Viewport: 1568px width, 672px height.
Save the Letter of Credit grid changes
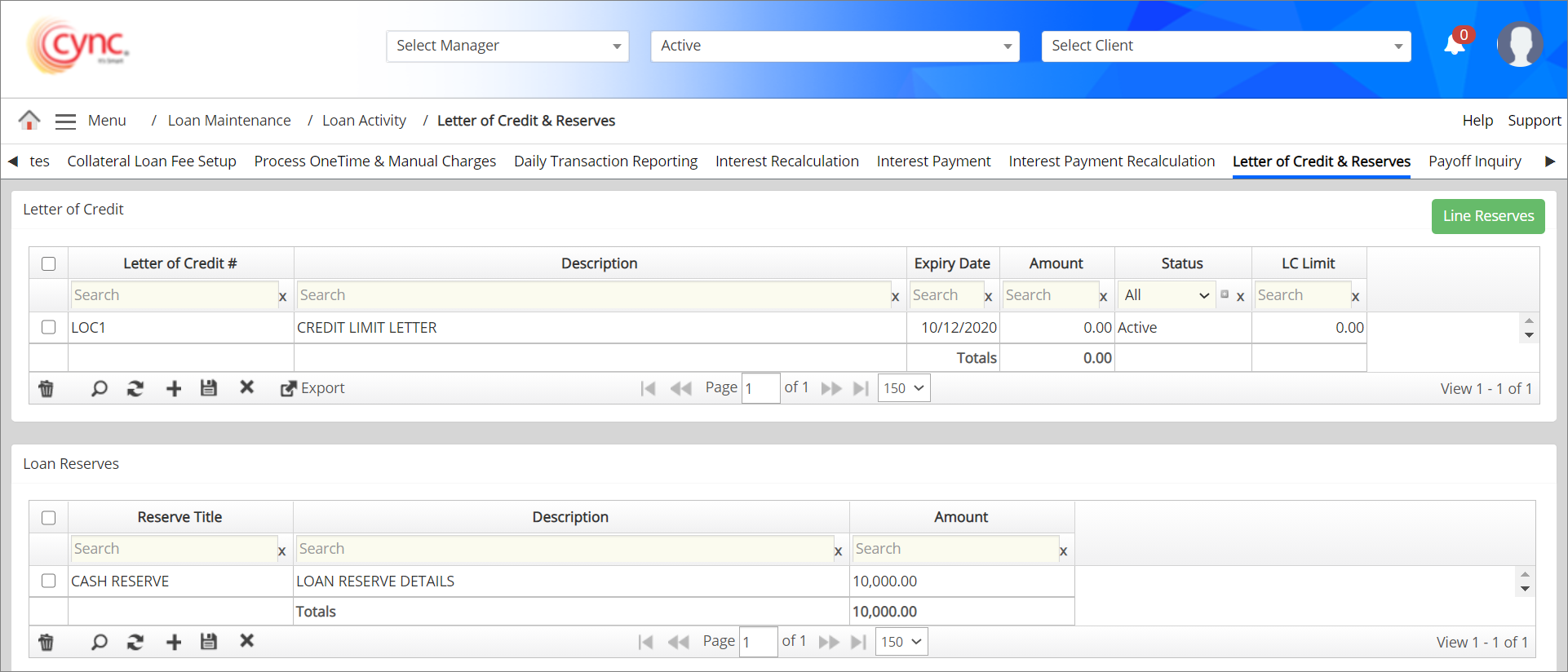(x=209, y=388)
